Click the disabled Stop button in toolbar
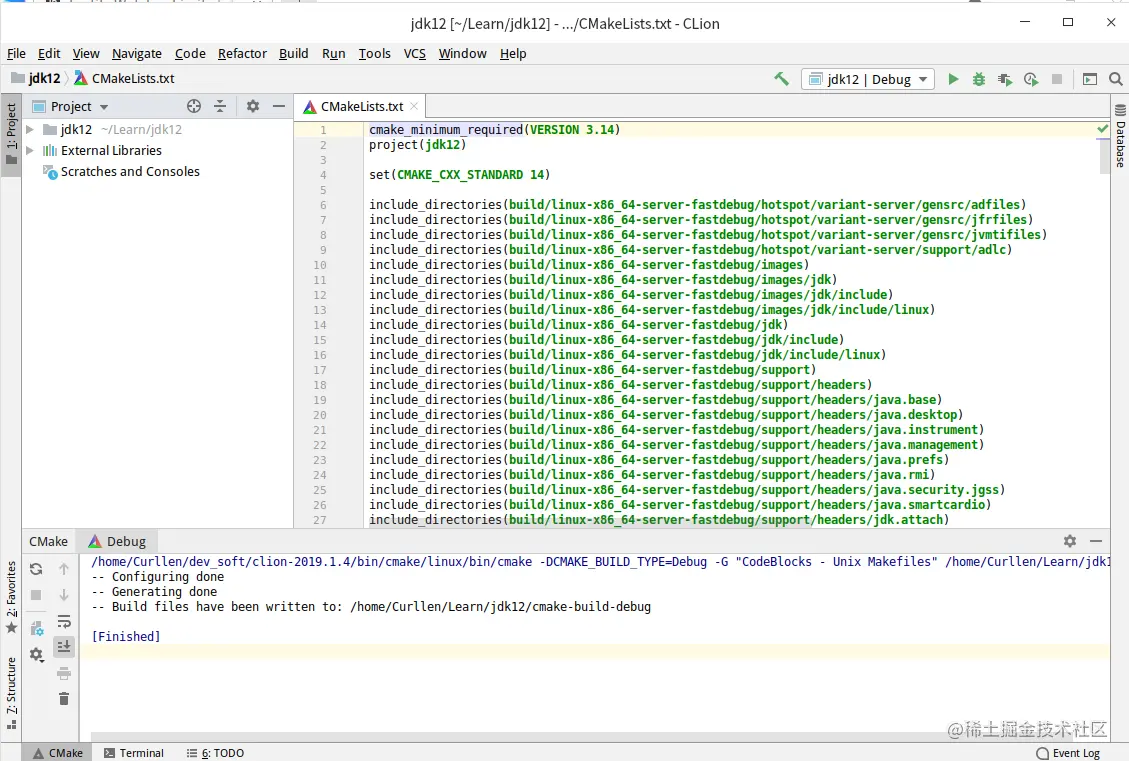This screenshot has height=761, width=1129. coord(1056,79)
